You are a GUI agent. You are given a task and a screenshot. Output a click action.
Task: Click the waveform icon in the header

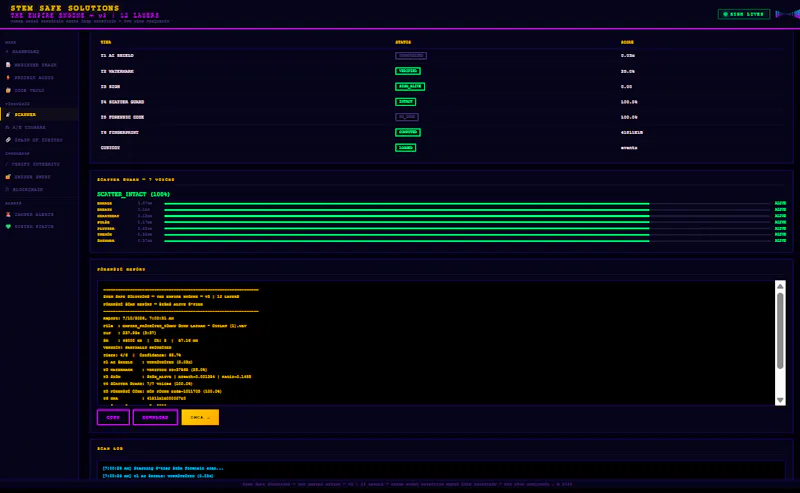[787, 14]
